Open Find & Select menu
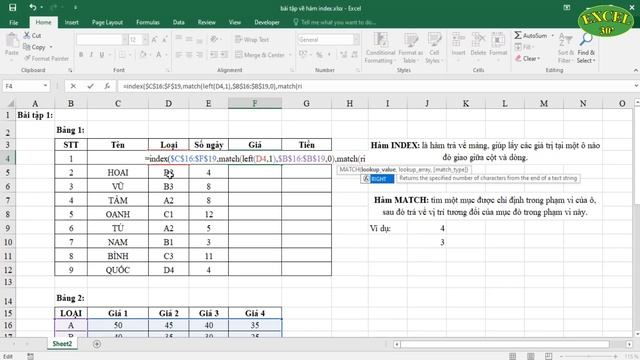The height and width of the screenshot is (360, 640). 586,48
